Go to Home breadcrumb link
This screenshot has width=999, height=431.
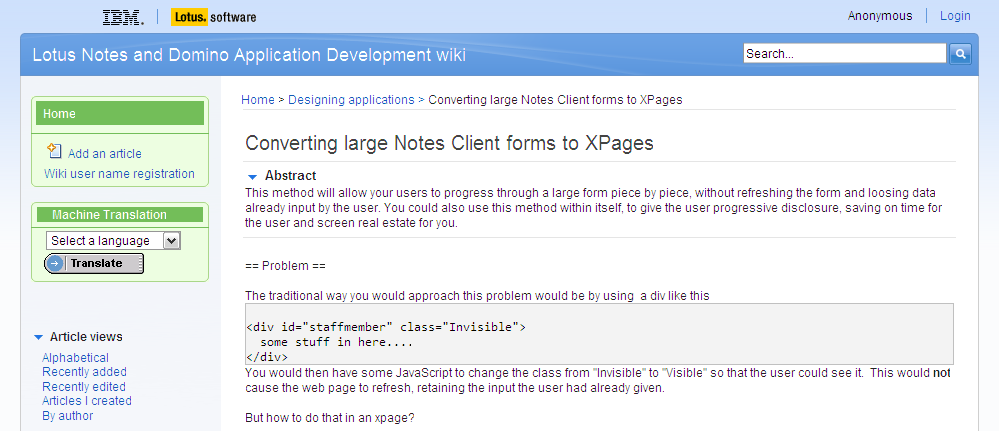pyautogui.click(x=257, y=99)
